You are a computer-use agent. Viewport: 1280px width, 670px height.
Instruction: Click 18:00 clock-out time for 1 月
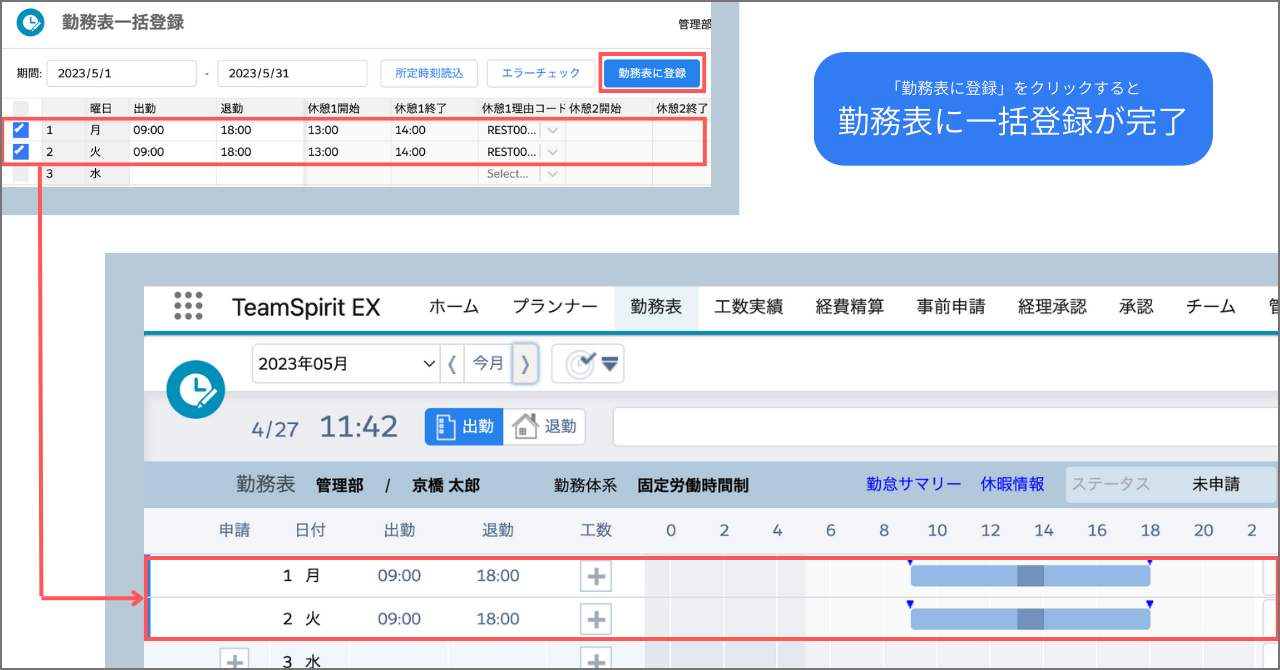pos(498,576)
